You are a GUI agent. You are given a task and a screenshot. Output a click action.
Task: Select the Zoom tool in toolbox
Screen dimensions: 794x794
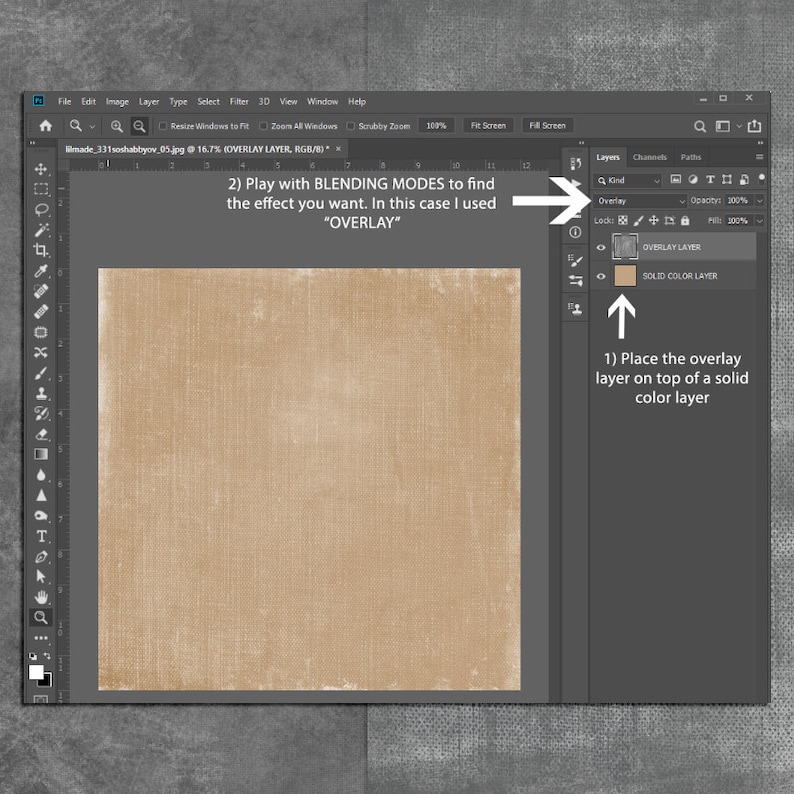tap(41, 617)
